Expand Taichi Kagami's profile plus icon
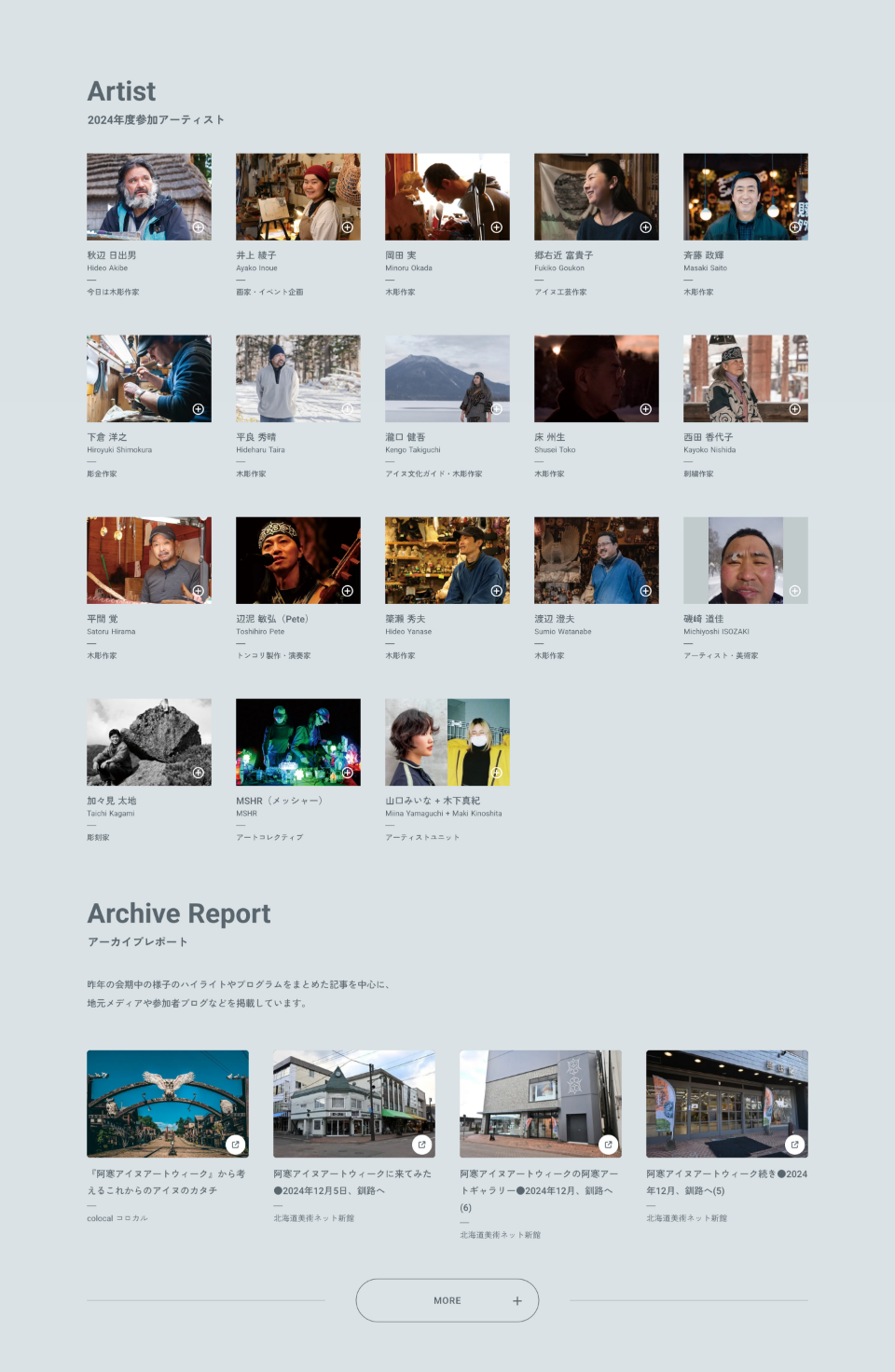This screenshot has height=1372, width=895. point(199,773)
